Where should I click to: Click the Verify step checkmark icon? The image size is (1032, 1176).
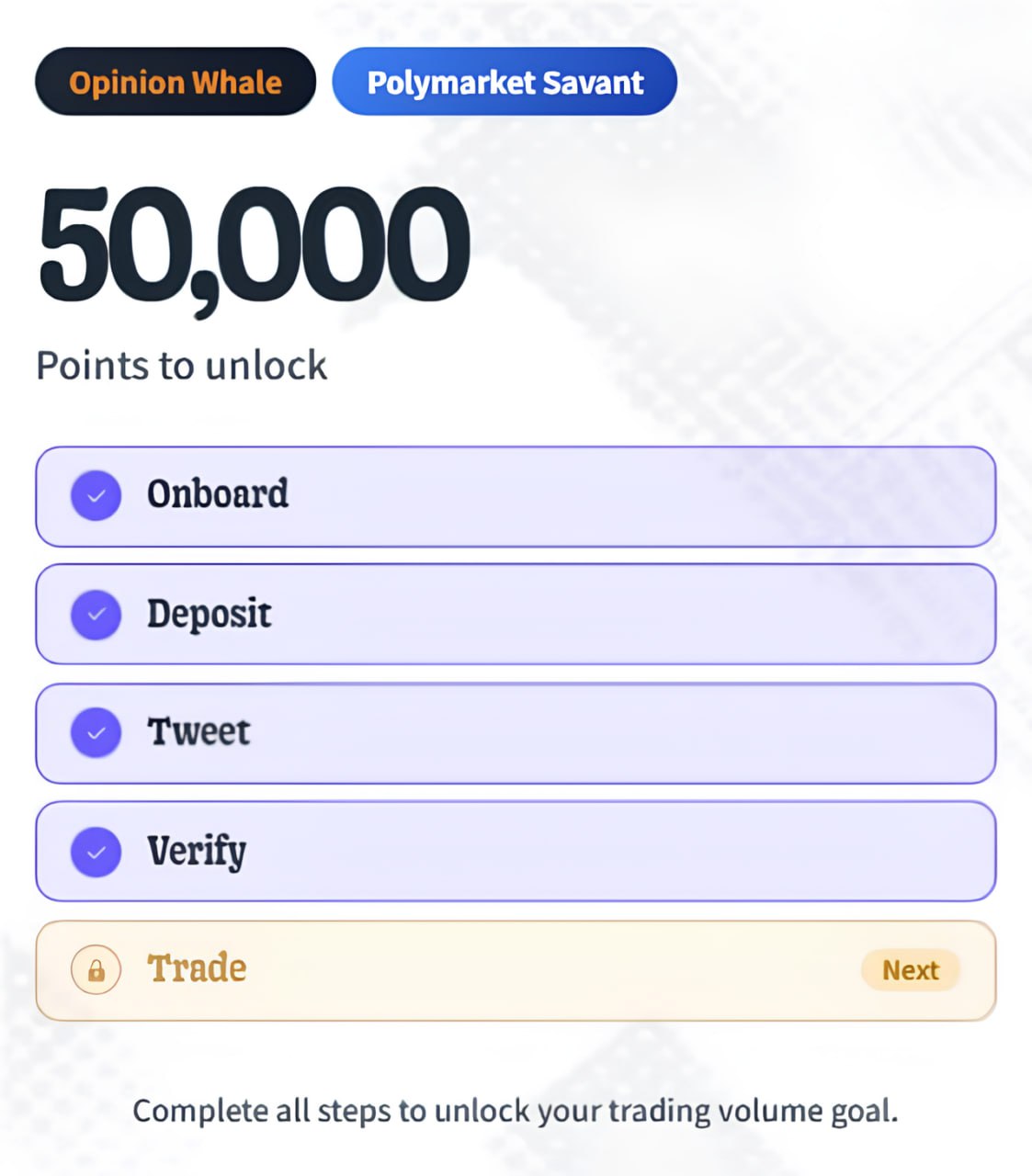coord(96,852)
